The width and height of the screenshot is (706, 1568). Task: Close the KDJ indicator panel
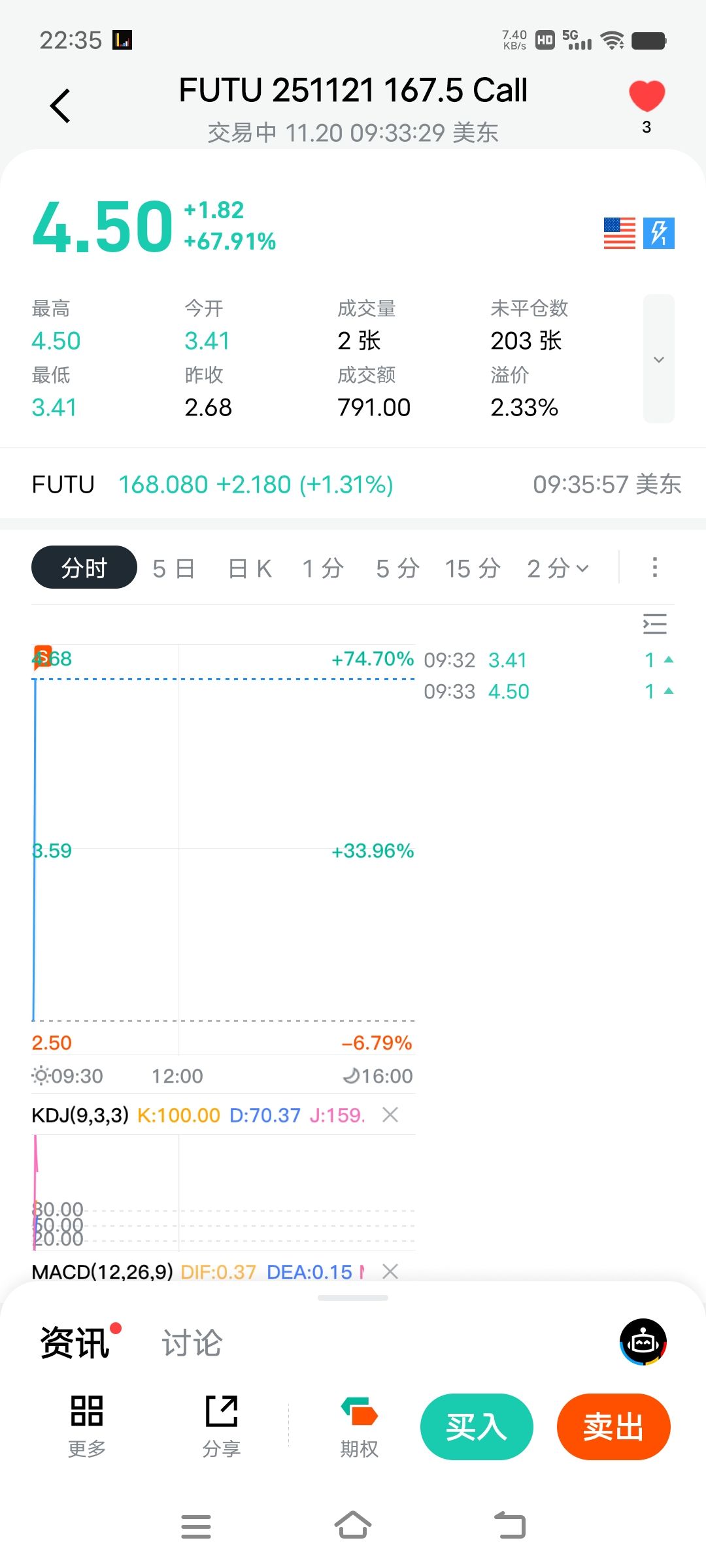390,1115
